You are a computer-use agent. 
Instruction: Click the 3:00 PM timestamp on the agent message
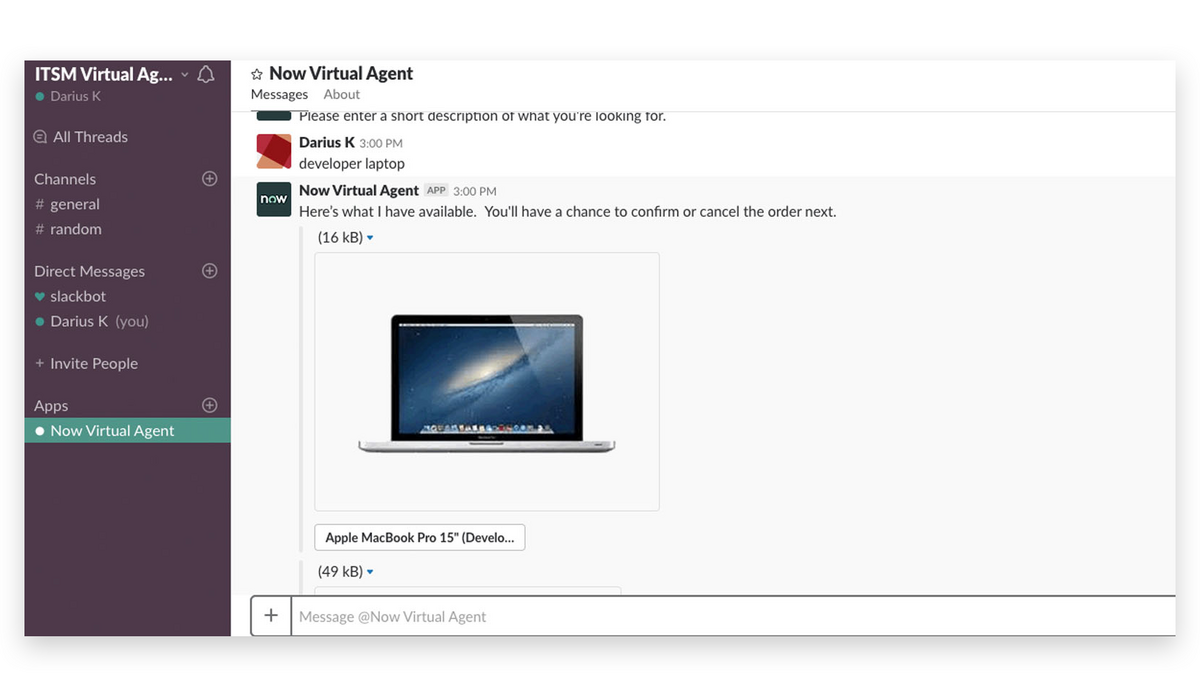(475, 191)
